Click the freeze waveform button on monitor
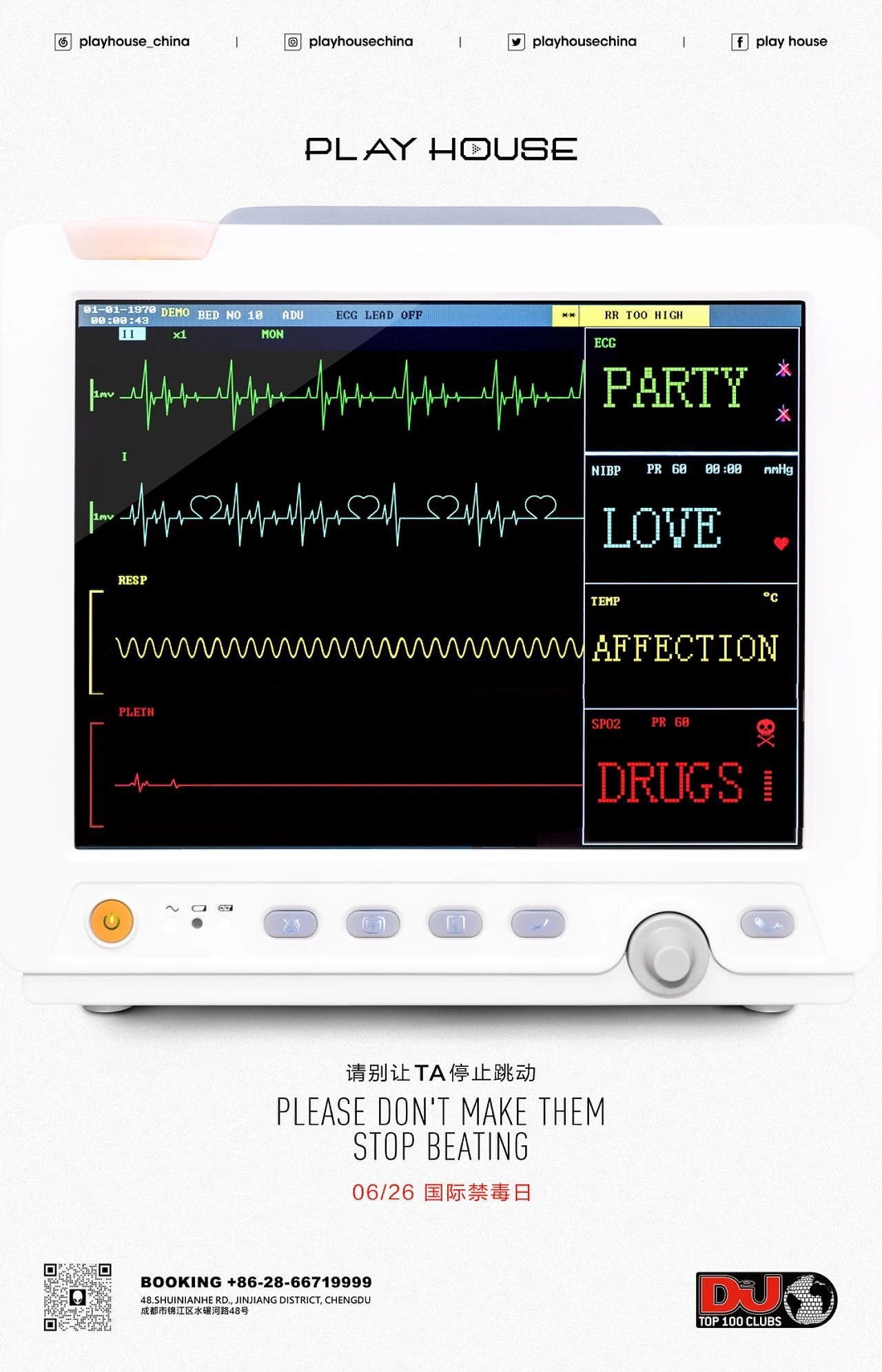 (372, 924)
